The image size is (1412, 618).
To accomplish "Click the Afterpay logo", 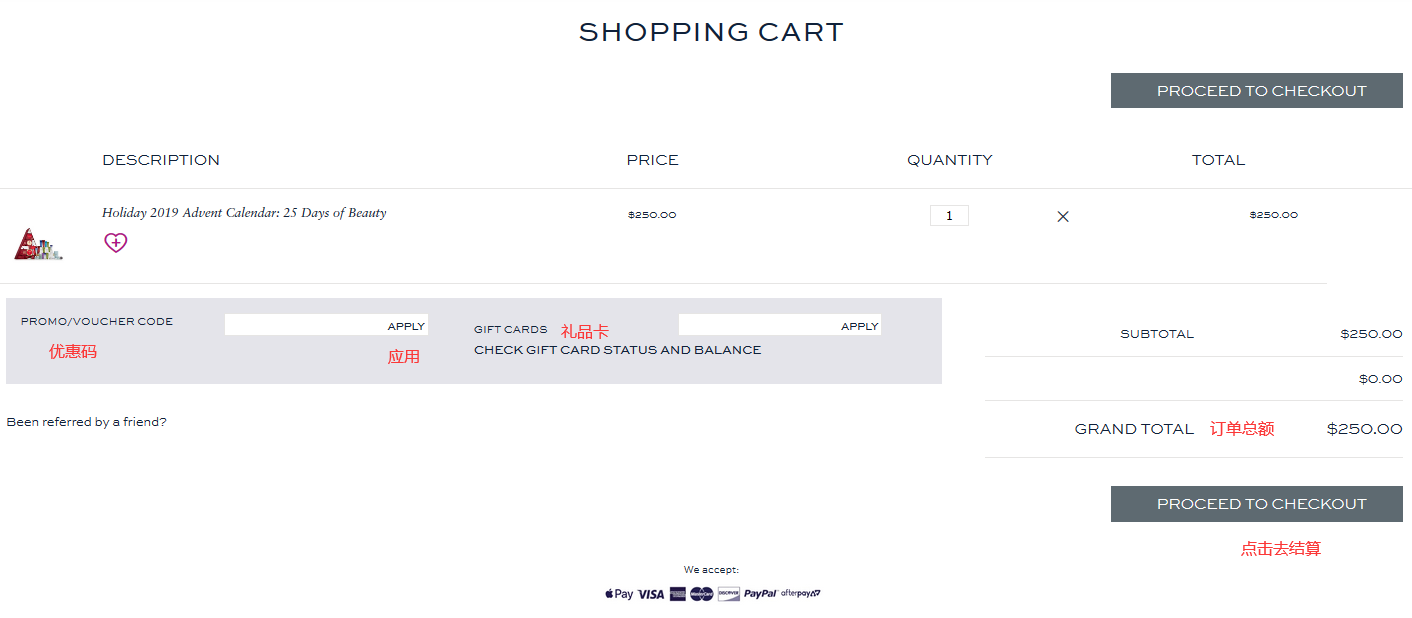I will point(801,594).
